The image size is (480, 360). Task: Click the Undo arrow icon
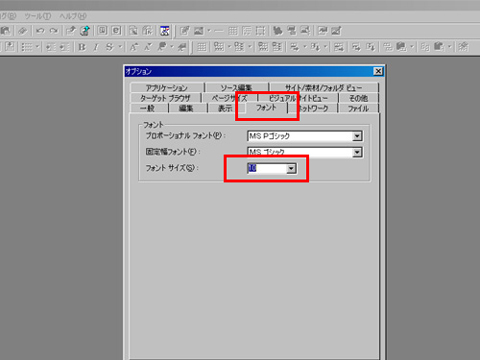tap(40, 31)
